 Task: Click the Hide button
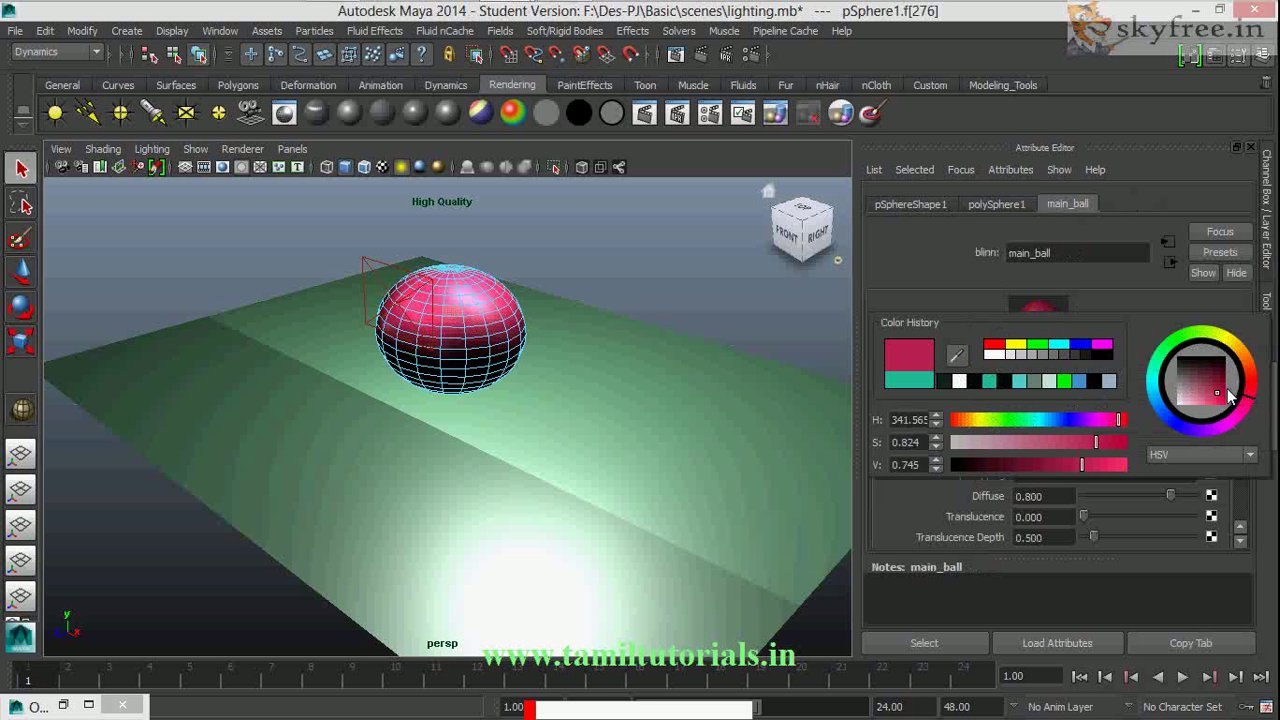pos(1237,273)
